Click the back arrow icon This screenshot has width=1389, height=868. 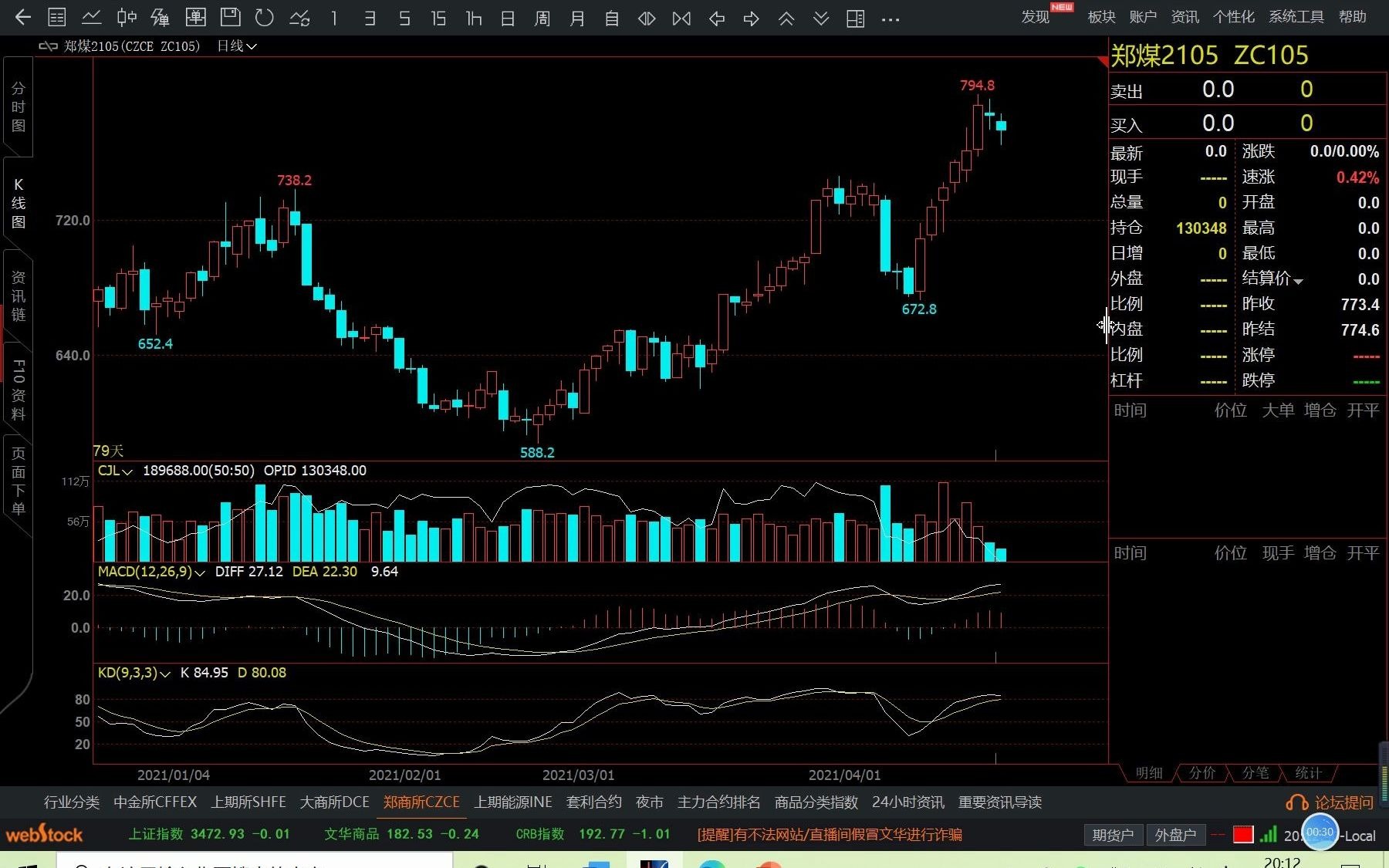23,17
